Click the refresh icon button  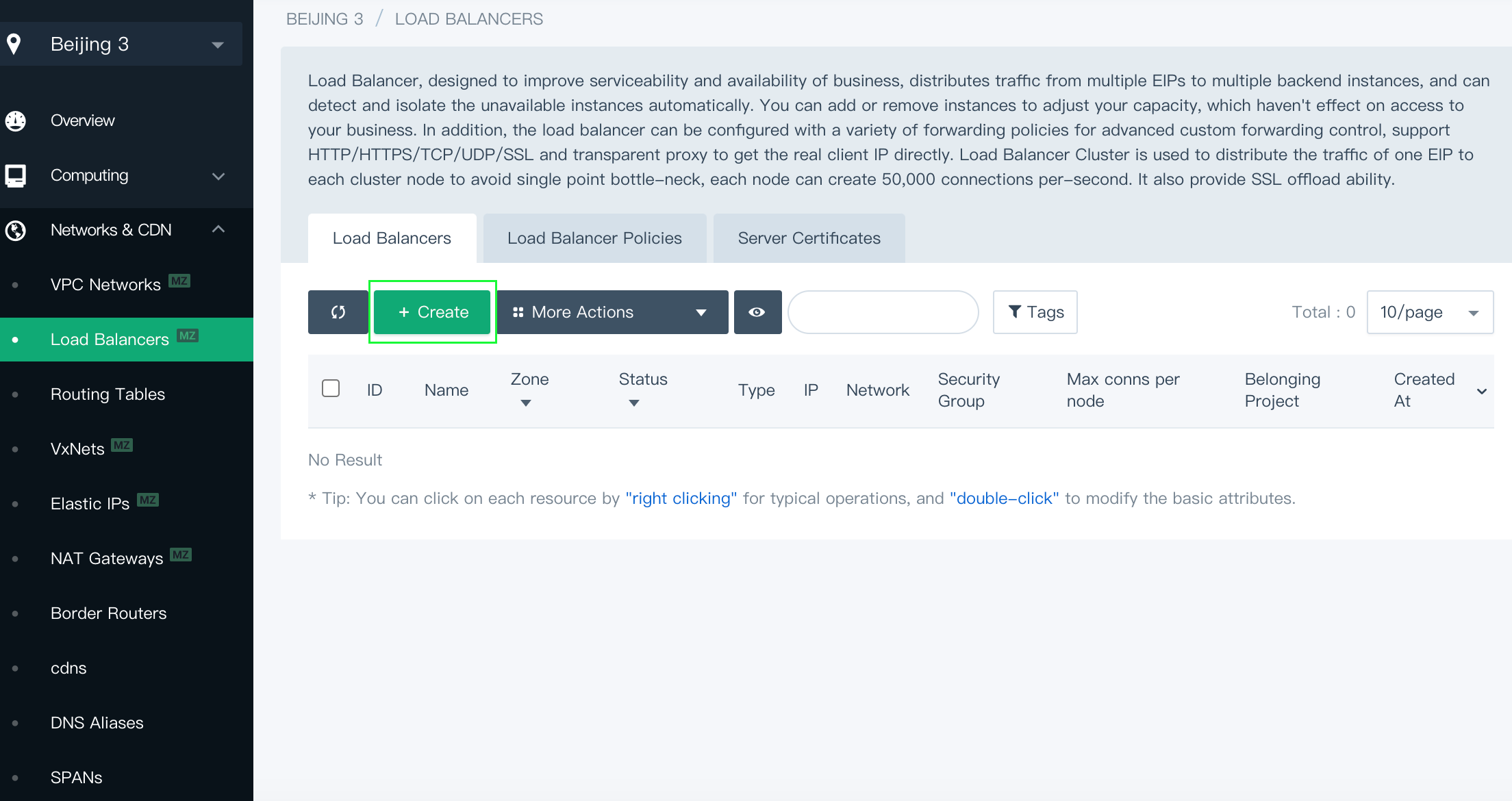[338, 312]
